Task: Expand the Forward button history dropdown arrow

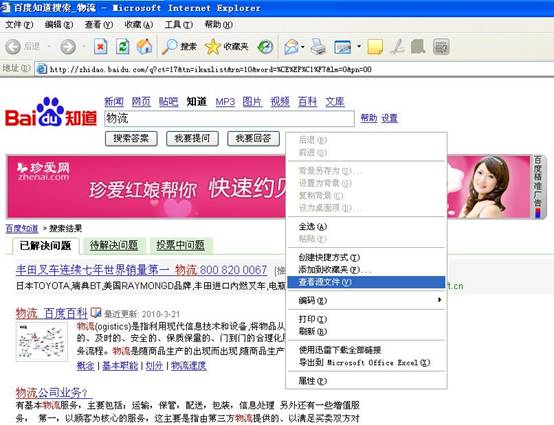Action: pyautogui.click(x=84, y=47)
